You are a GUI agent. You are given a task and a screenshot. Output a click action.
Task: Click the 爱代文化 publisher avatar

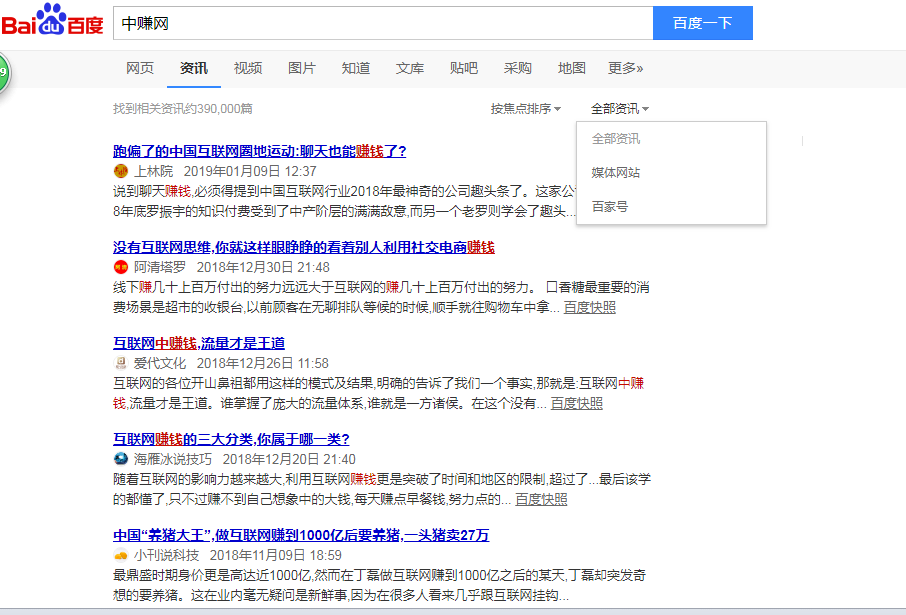click(x=121, y=364)
